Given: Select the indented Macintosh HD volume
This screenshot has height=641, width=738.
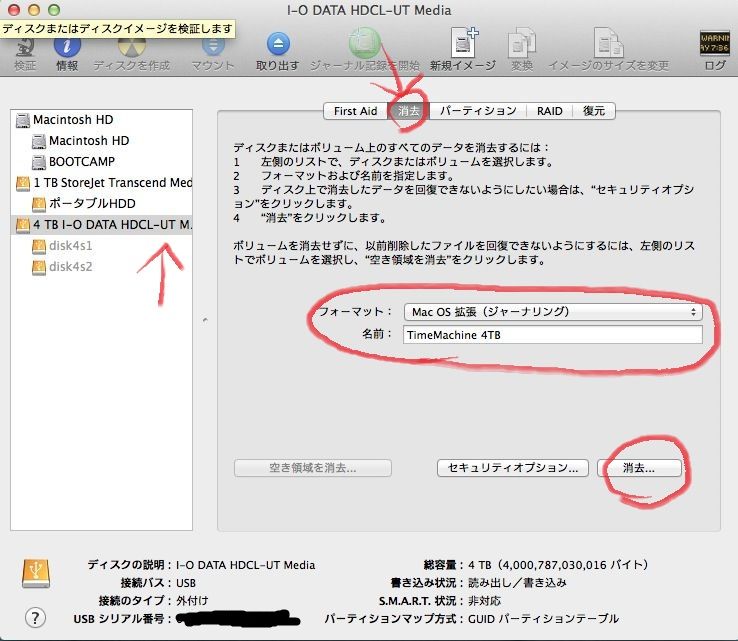Looking at the screenshot, I should [x=101, y=141].
